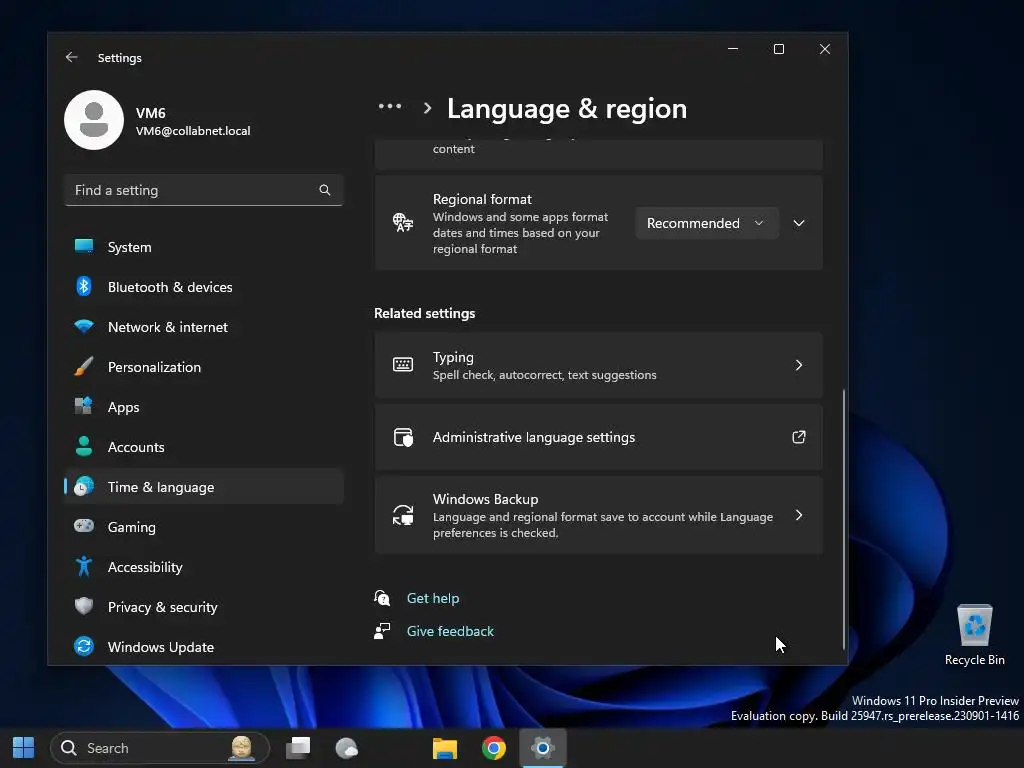Click VM6@collabnet.local account email
The height and width of the screenshot is (768, 1024).
tap(193, 131)
